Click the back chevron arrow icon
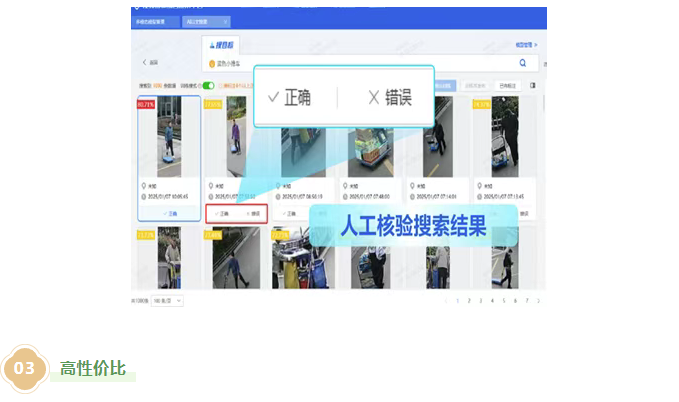The width and height of the screenshot is (679, 402). pyautogui.click(x=144, y=62)
